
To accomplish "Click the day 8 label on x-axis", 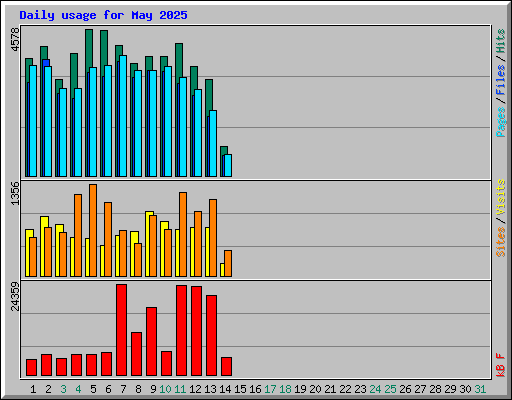I will 138,389.
